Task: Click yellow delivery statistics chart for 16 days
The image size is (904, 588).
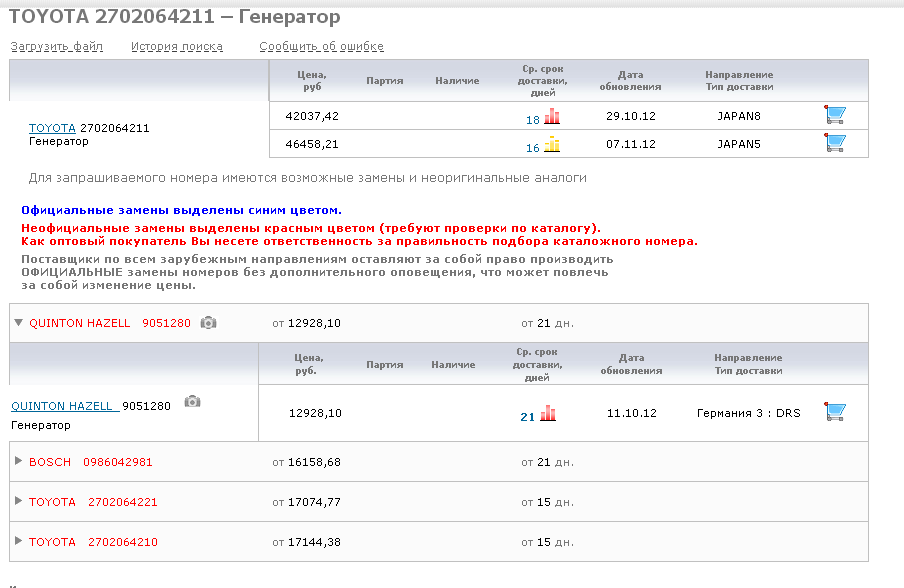Action: (552, 145)
